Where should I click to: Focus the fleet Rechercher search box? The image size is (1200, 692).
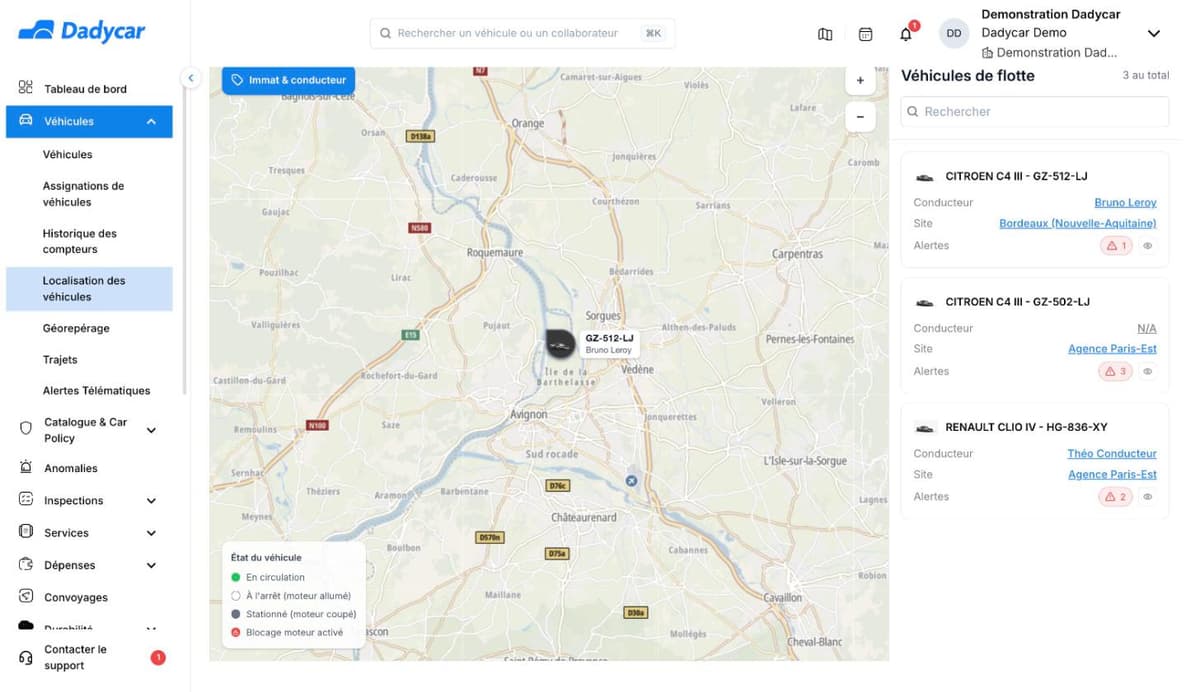1035,111
